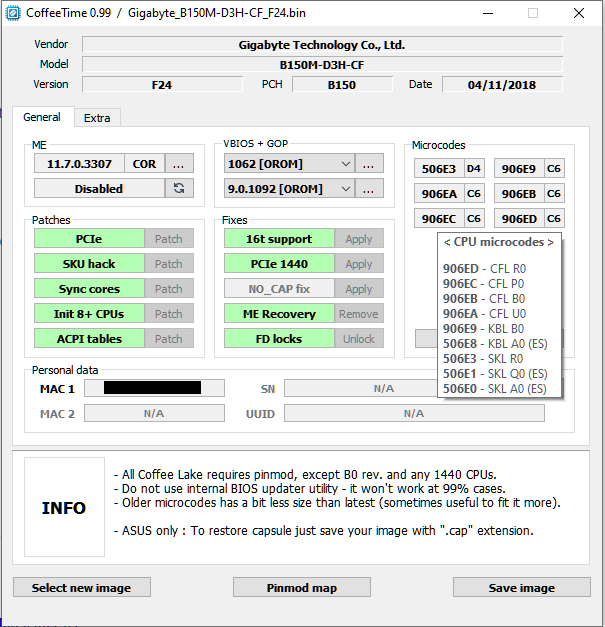Click the MAC 2 N/A field
This screenshot has width=605, height=627.
click(154, 413)
